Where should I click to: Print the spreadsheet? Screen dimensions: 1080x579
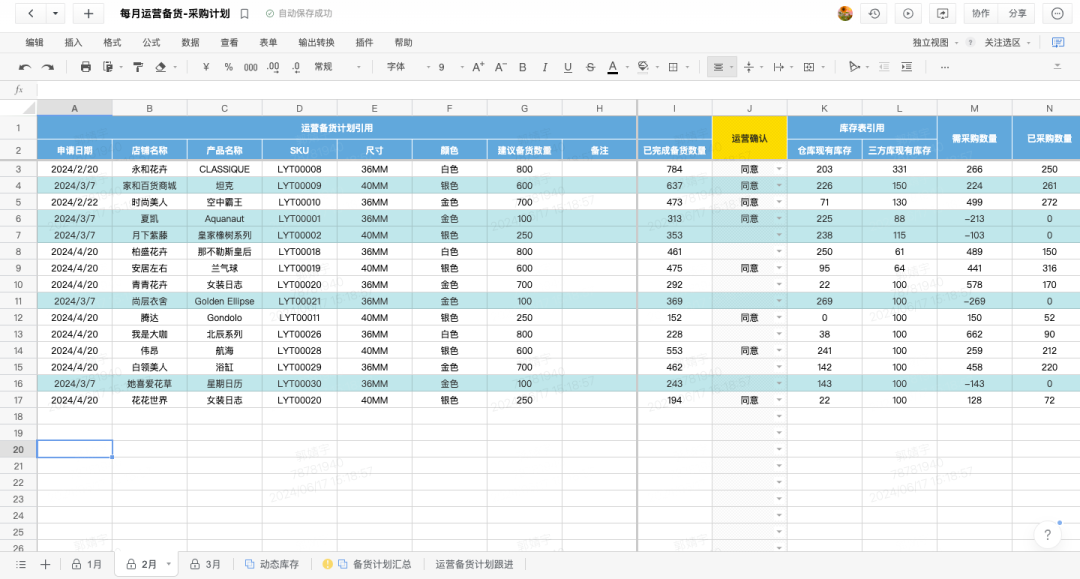click(x=85, y=67)
